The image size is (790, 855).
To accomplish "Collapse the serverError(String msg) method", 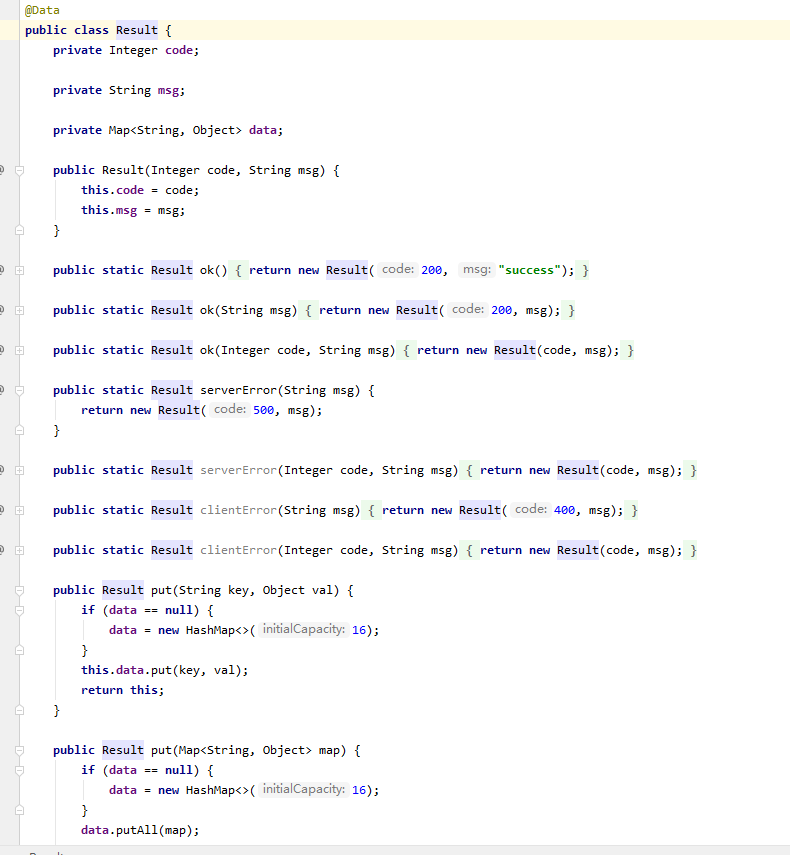I will point(20,390).
